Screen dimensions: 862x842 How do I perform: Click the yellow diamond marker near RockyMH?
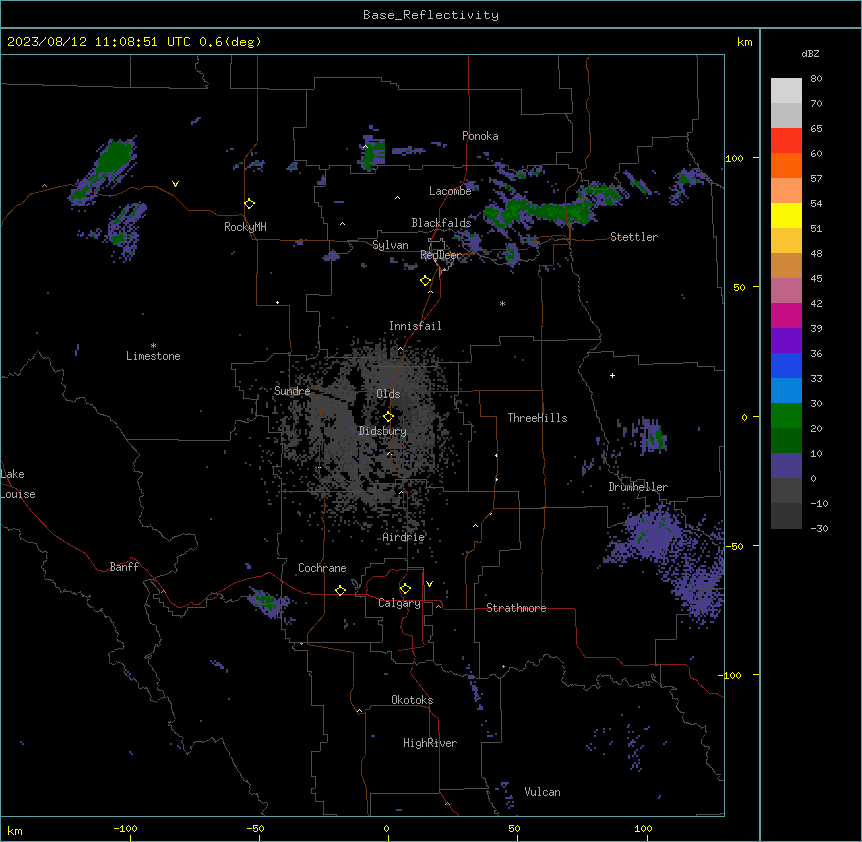point(249,204)
